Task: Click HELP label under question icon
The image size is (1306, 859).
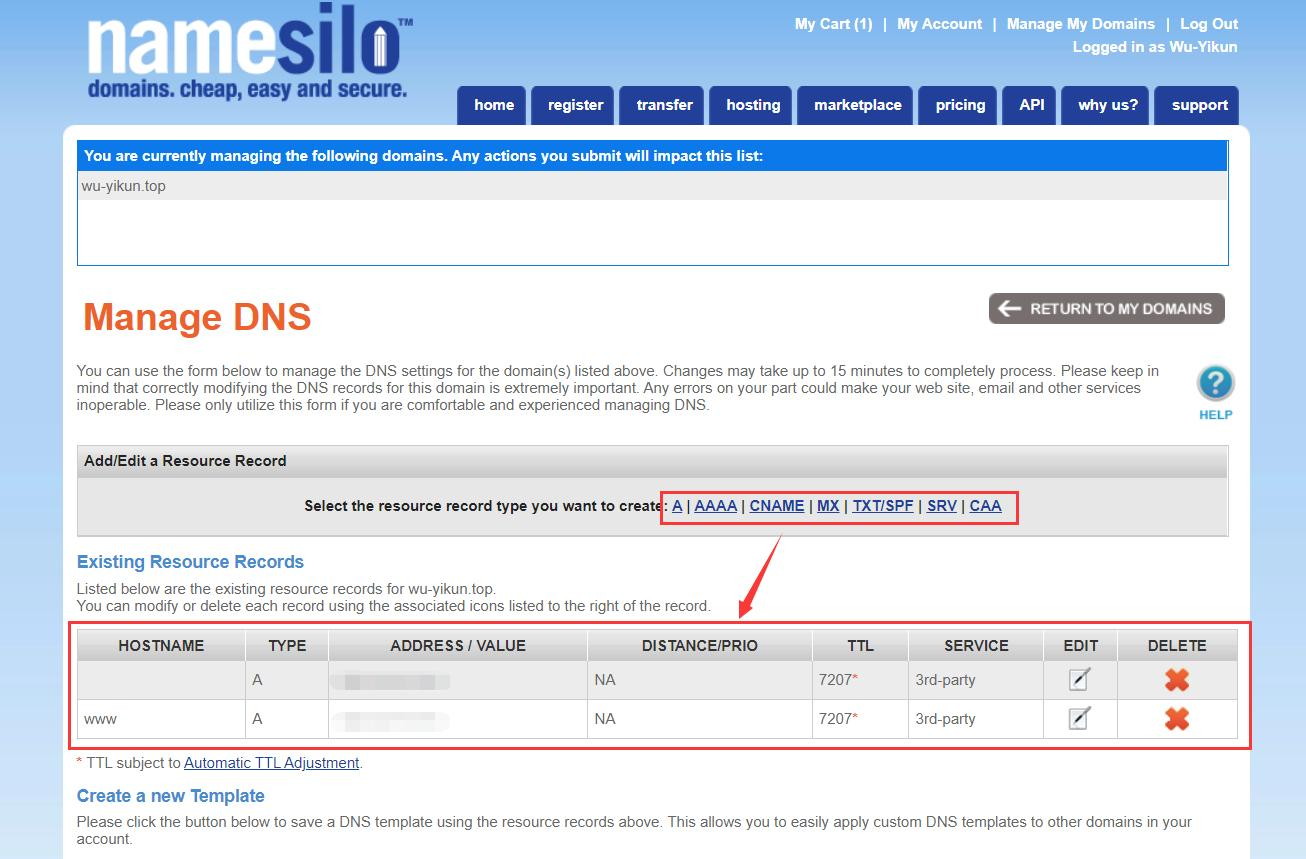Action: click(x=1215, y=414)
